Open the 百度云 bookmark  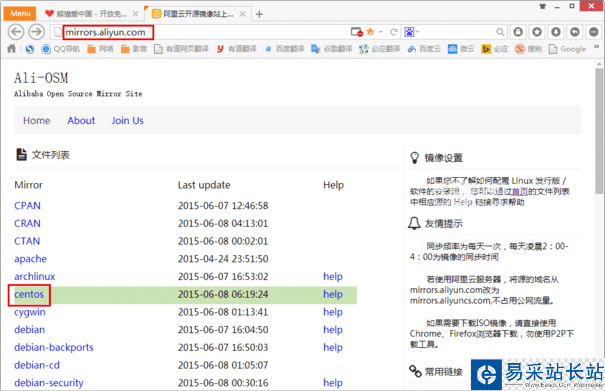coord(424,49)
